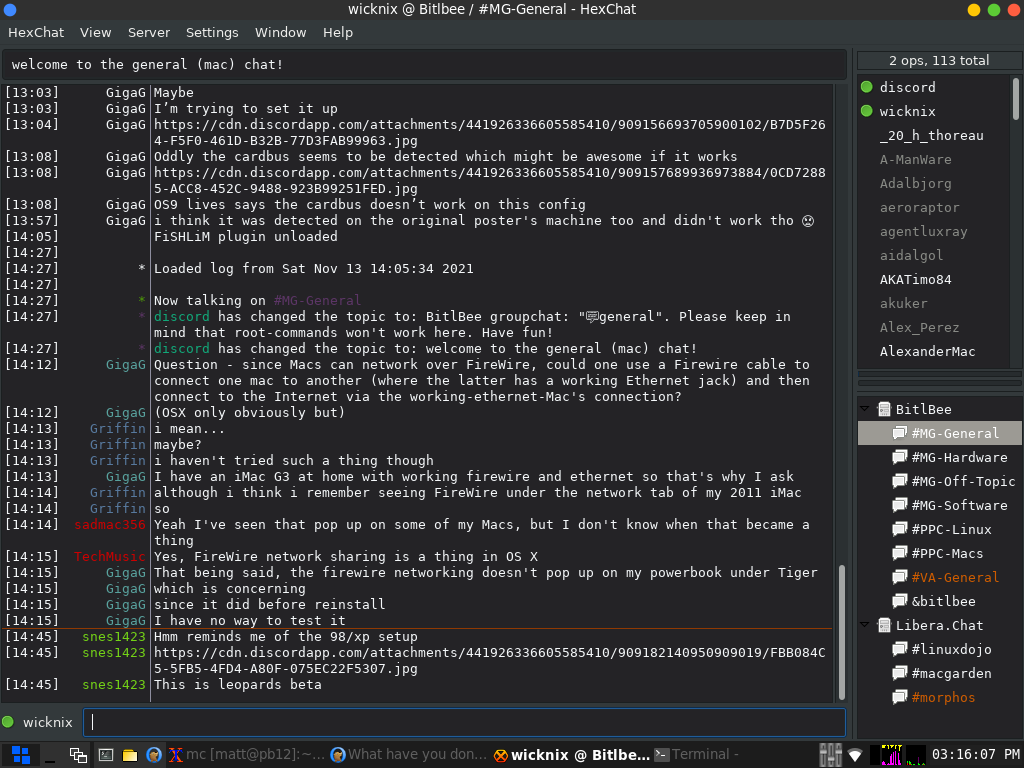Click the BitlBee server icon
Image resolution: width=1024 pixels, height=768 pixels.
click(x=884, y=409)
